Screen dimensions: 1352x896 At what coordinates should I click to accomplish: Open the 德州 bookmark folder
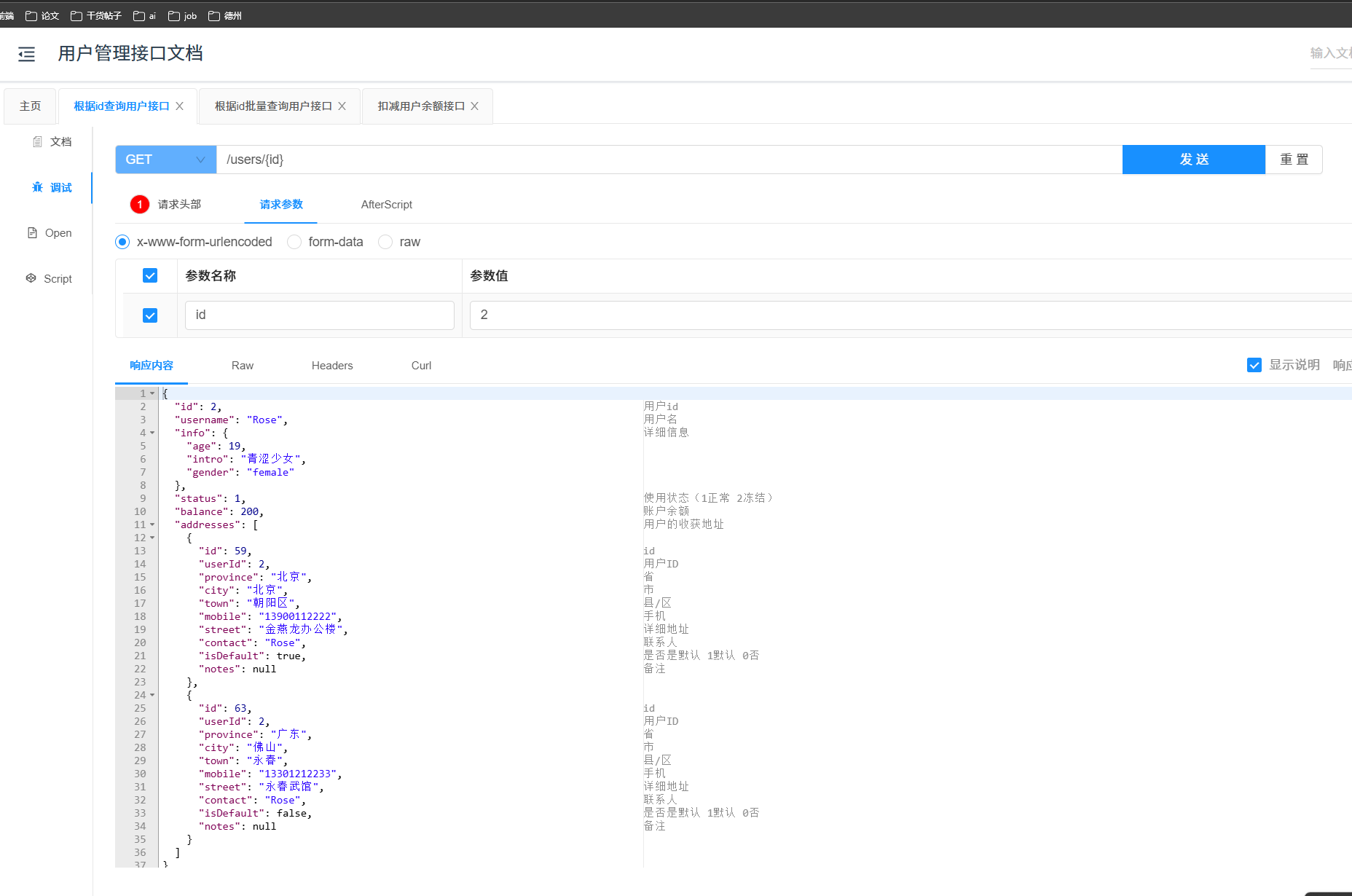point(225,16)
